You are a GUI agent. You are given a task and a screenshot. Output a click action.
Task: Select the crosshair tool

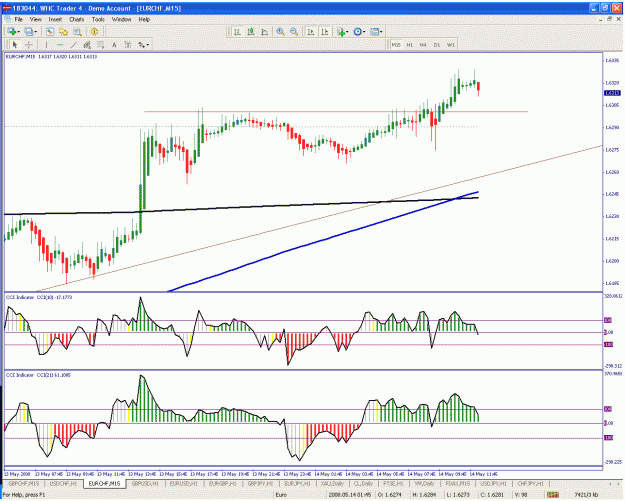pyautogui.click(x=29, y=45)
